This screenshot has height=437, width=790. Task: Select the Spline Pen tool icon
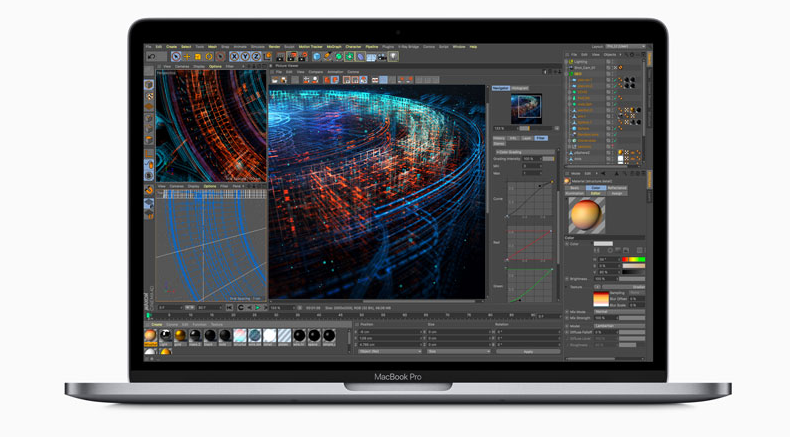point(327,57)
